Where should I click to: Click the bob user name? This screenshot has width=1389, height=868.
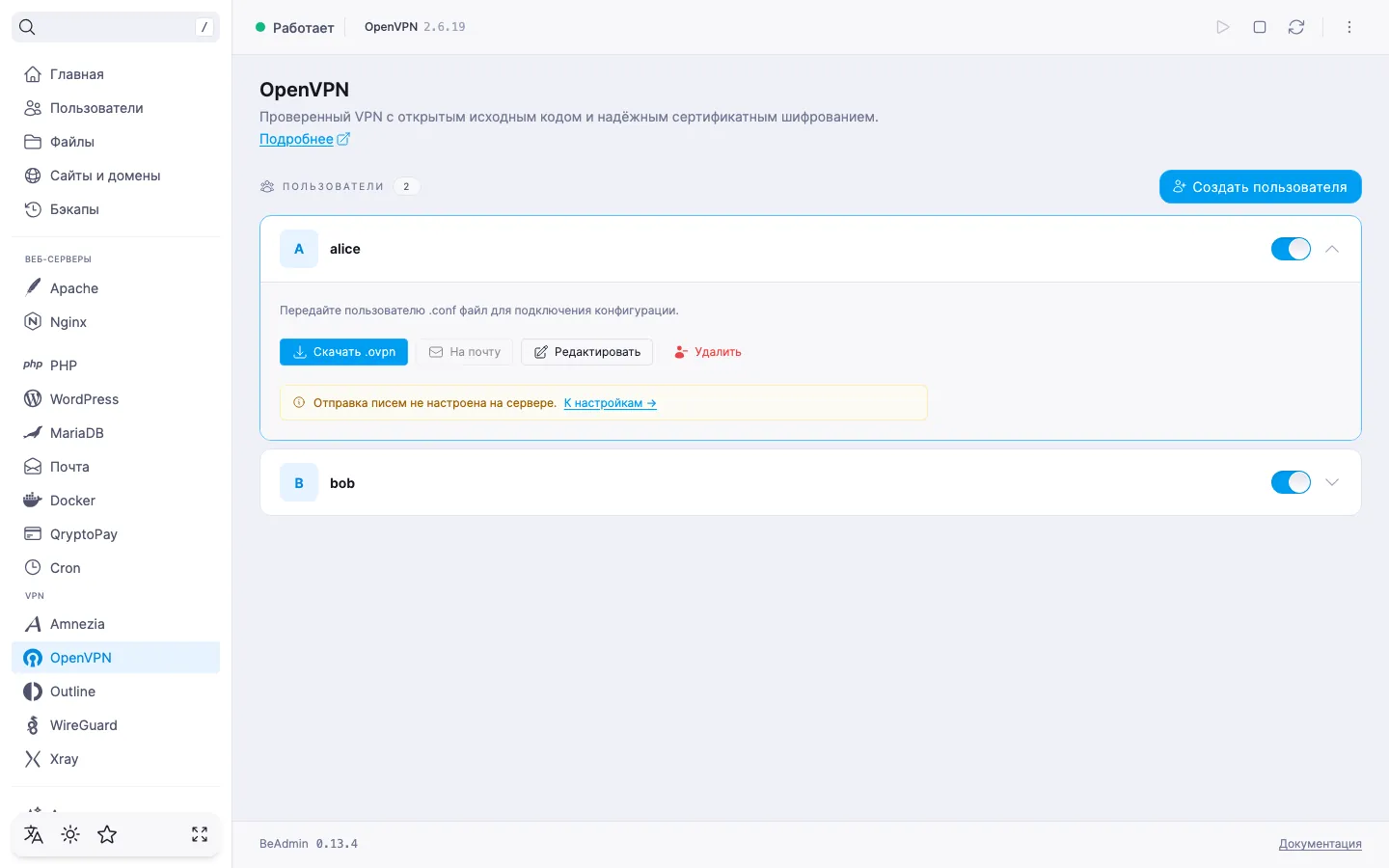(342, 483)
